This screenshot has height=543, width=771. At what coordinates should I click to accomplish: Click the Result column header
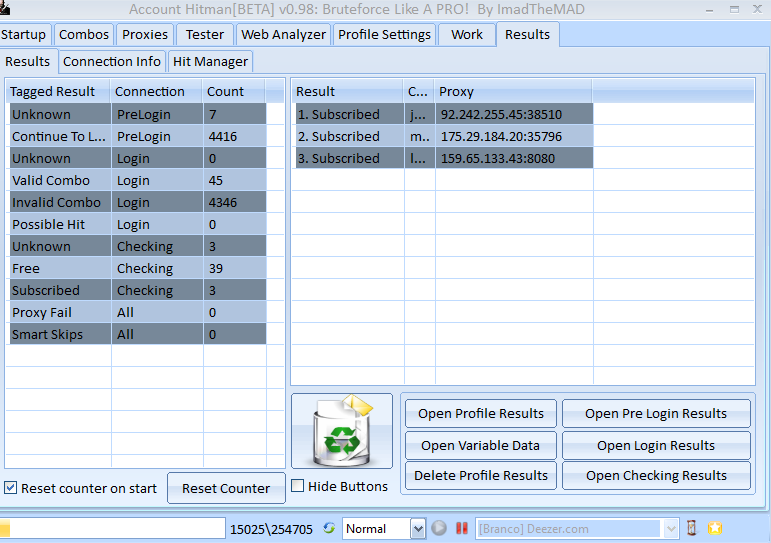coord(348,91)
